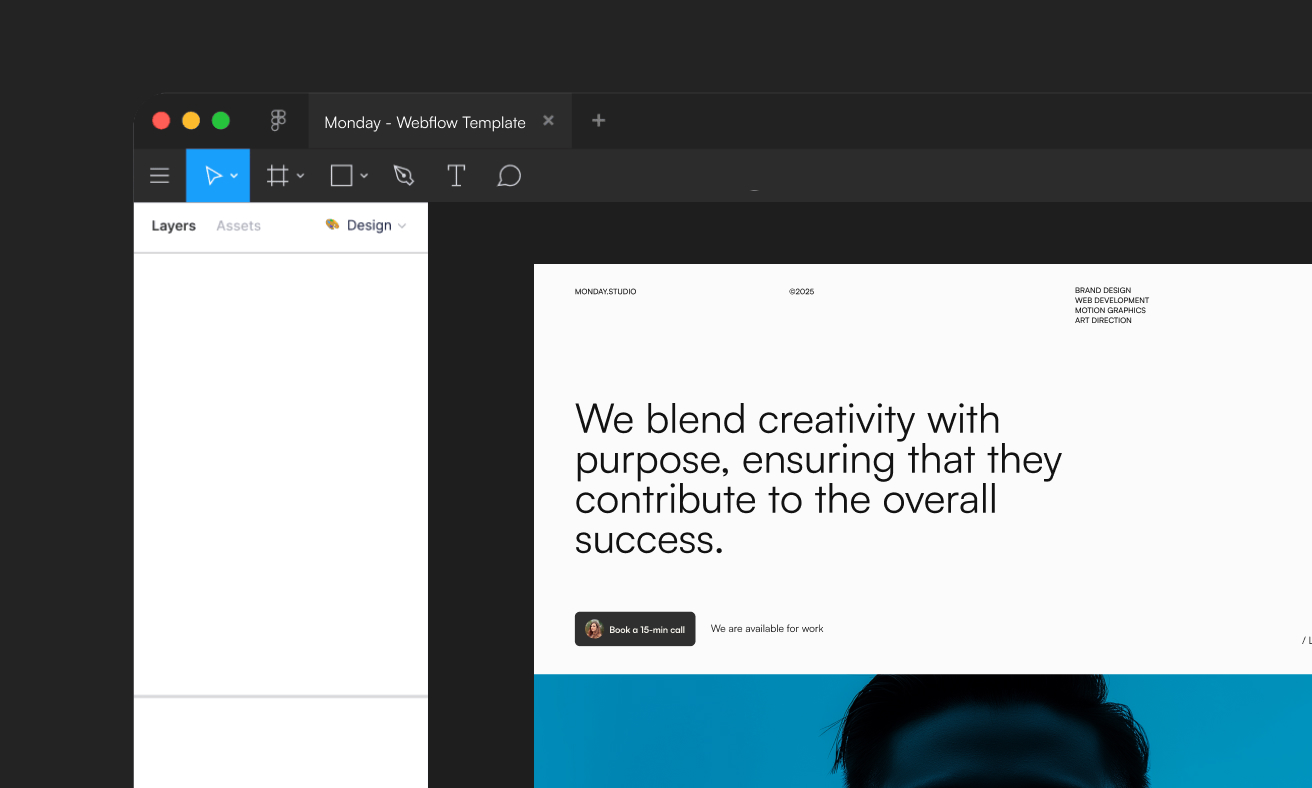The image size is (1312, 788).
Task: Select We are available for work text
Action: click(x=767, y=629)
